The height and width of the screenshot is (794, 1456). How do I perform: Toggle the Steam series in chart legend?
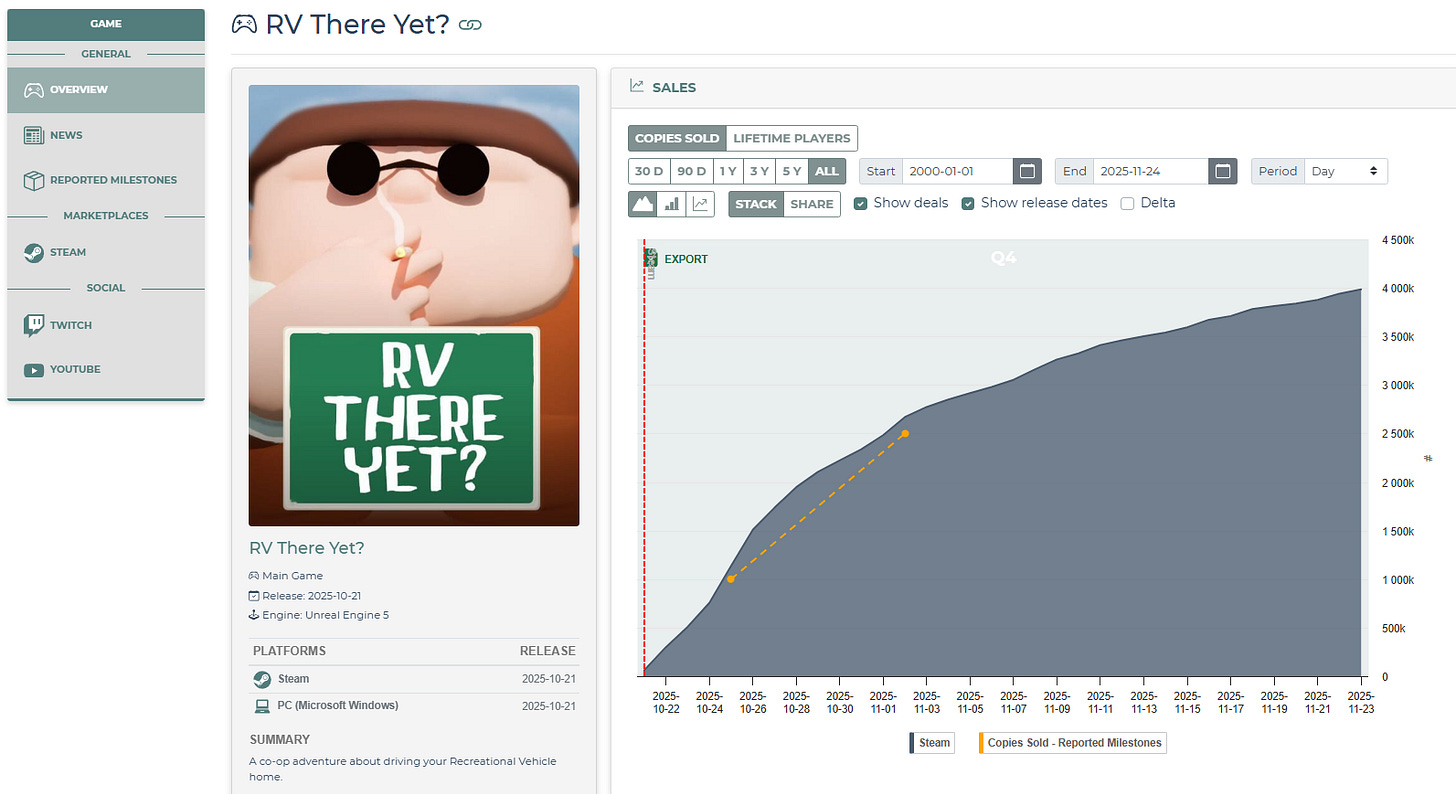[x=931, y=743]
